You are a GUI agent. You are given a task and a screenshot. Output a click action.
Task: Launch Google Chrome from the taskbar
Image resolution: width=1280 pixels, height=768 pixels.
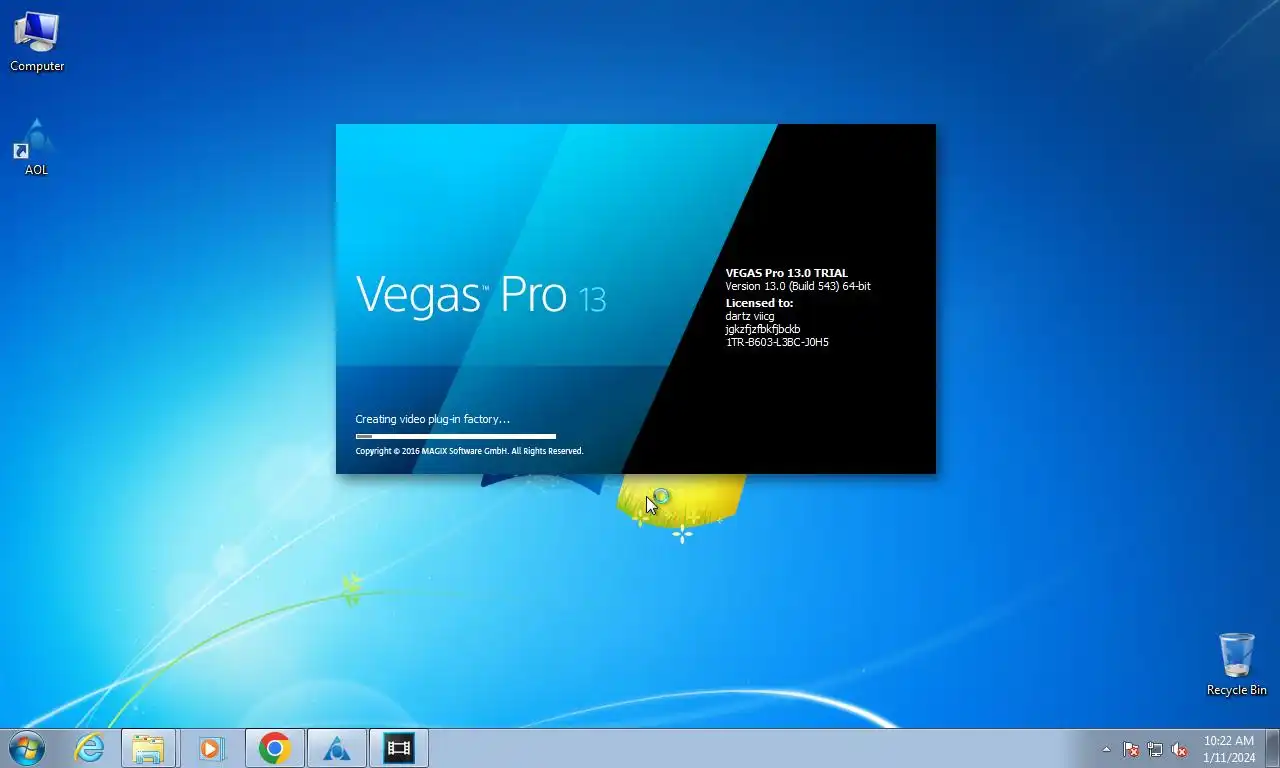pos(273,748)
